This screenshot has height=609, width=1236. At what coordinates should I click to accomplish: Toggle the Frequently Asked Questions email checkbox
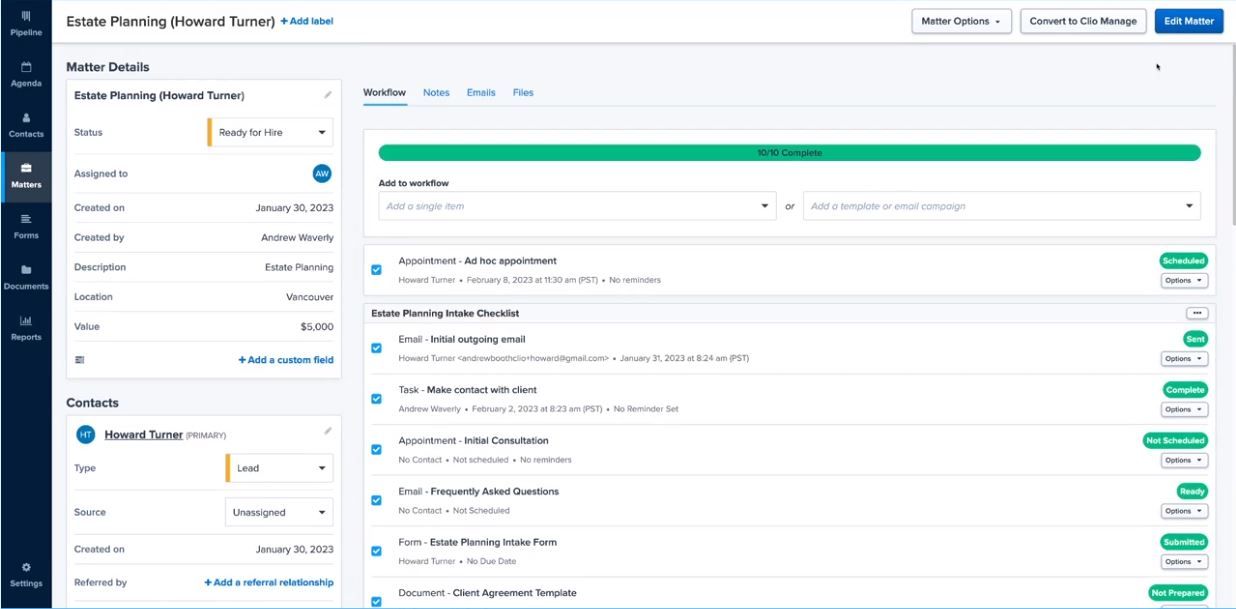tap(376, 500)
